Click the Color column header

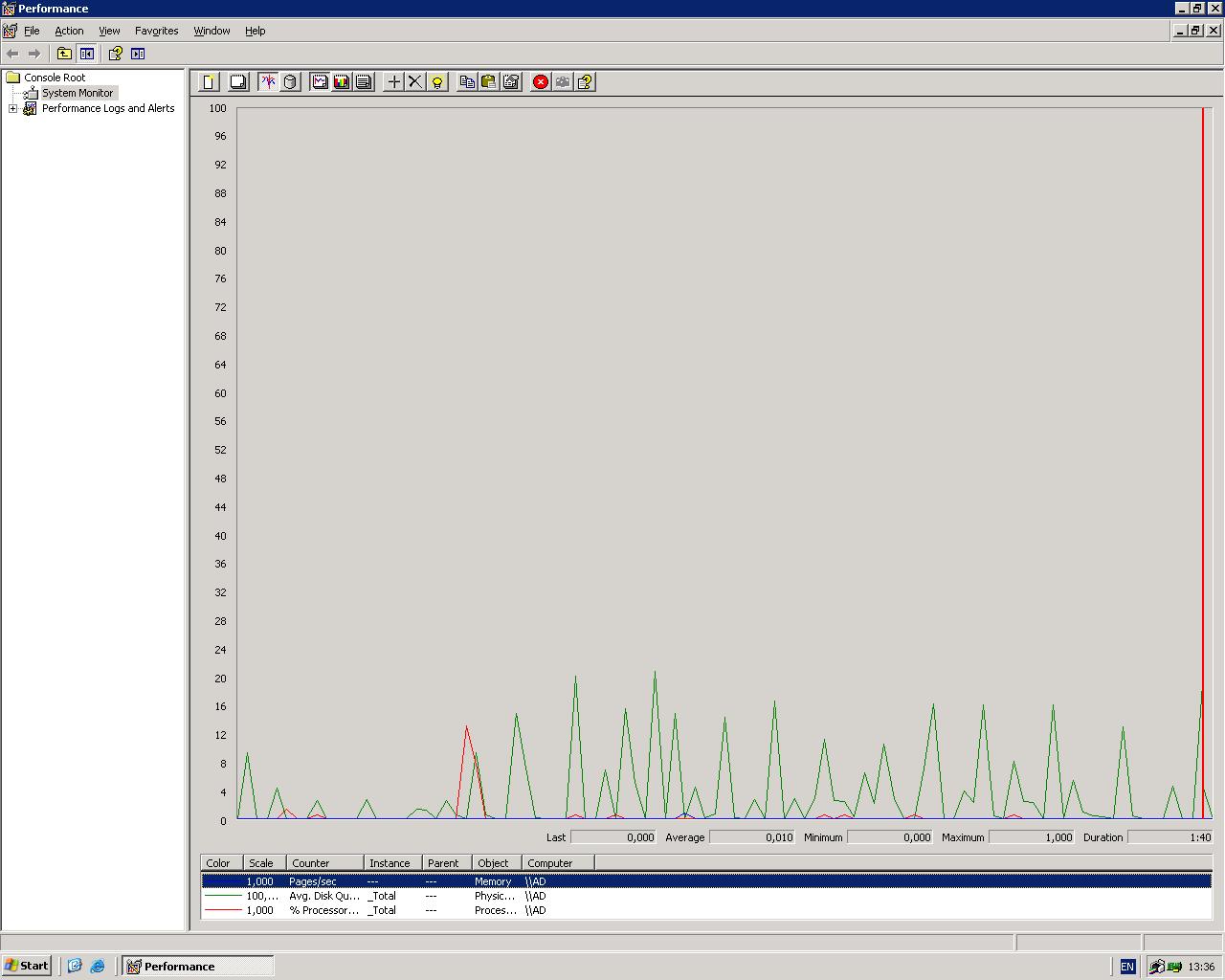click(x=222, y=863)
